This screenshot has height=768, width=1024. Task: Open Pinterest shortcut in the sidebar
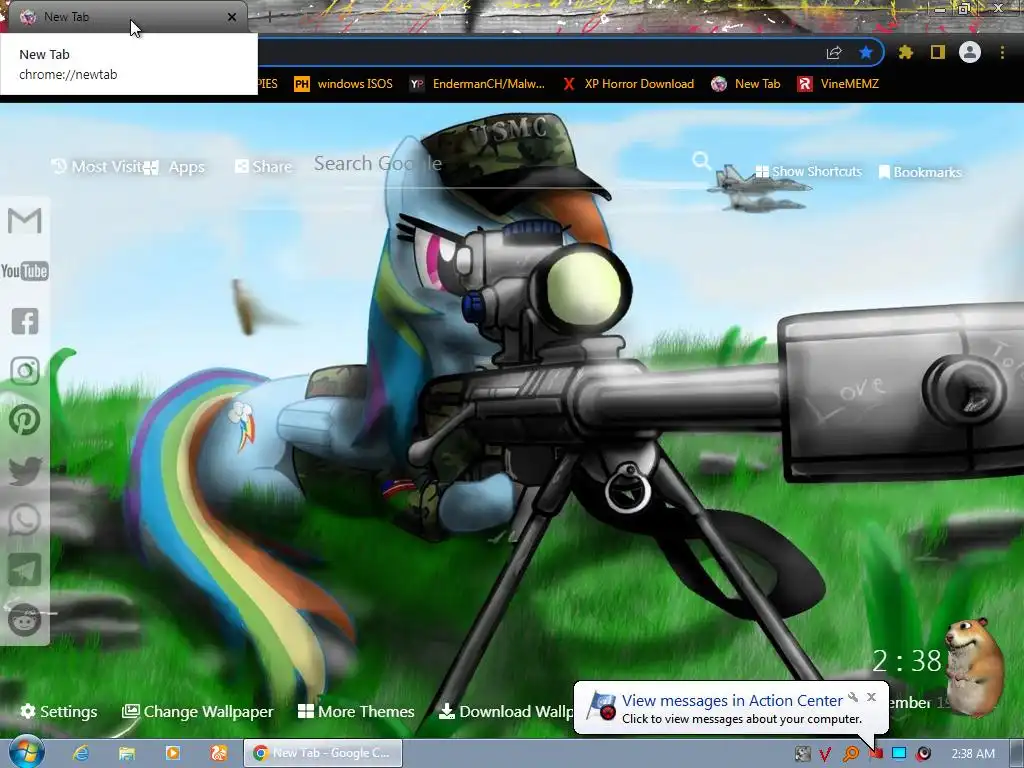click(x=25, y=421)
